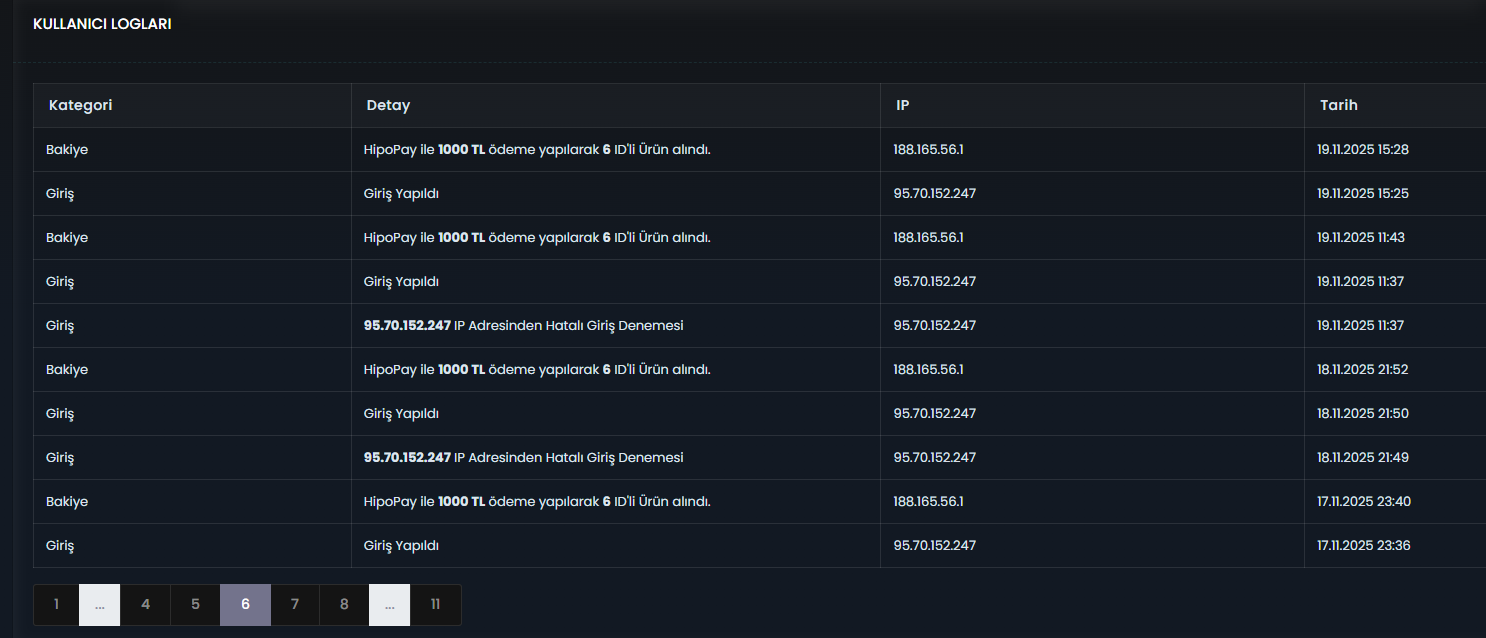
Task: Open page 4 of user logs
Action: [x=146, y=605]
